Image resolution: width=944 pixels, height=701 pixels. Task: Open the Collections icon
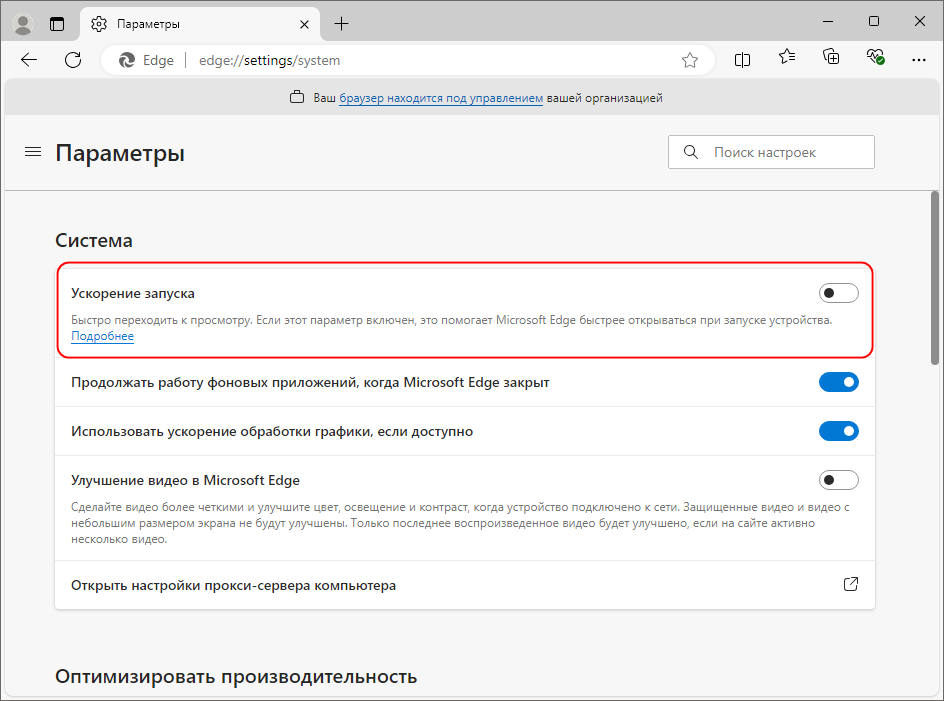tap(831, 57)
